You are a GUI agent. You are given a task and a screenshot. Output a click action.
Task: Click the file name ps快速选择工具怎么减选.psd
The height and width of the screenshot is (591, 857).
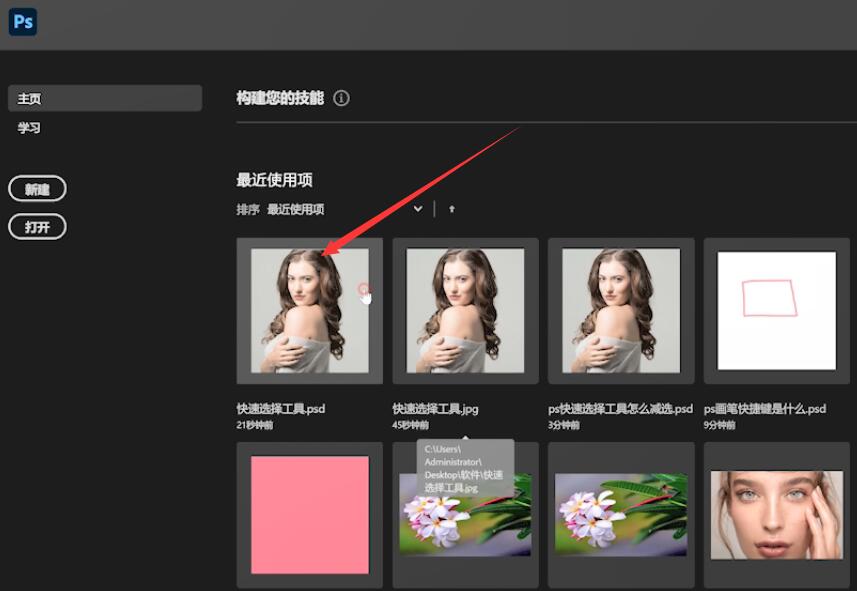tap(620, 408)
